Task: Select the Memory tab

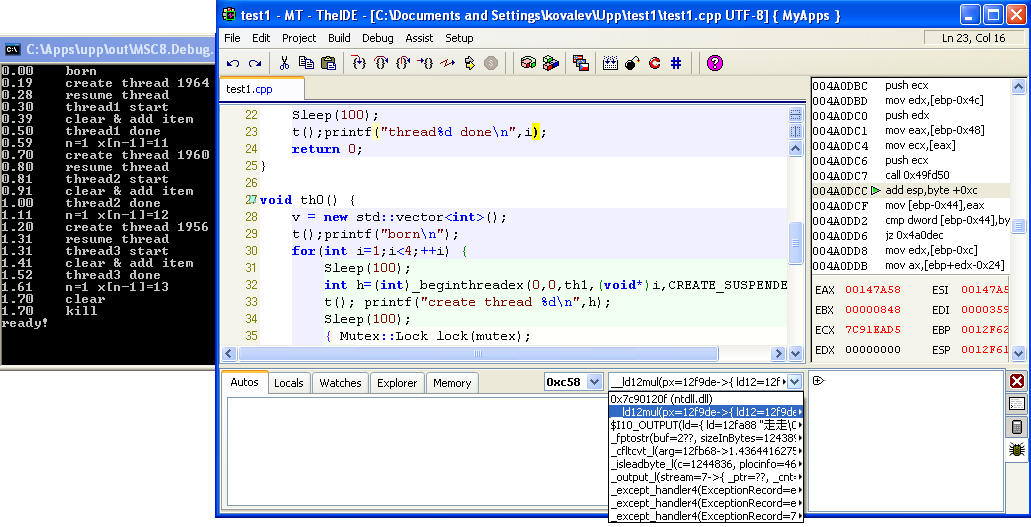Action: click(452, 383)
